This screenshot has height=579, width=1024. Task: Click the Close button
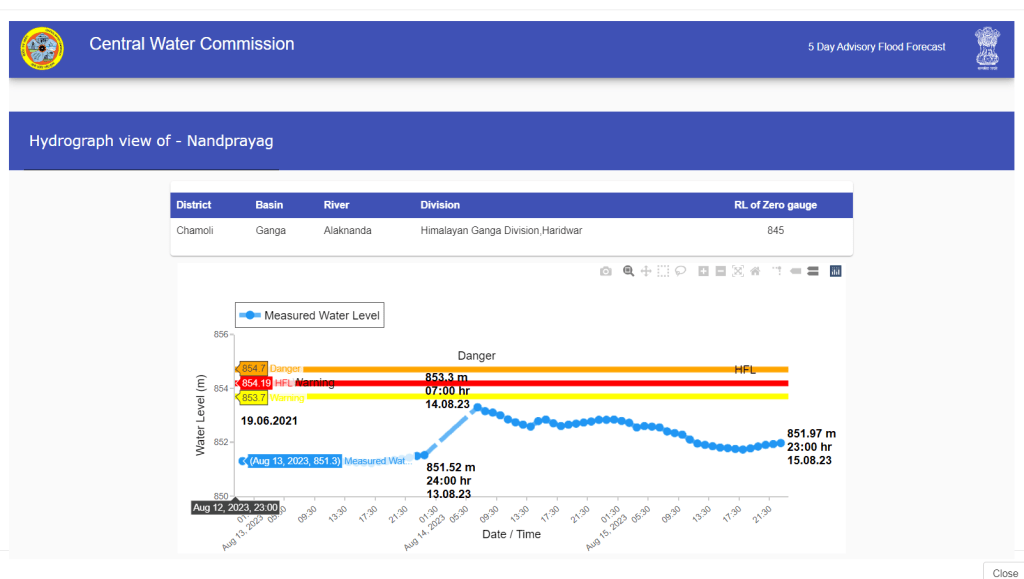pyautogui.click(x=1003, y=572)
